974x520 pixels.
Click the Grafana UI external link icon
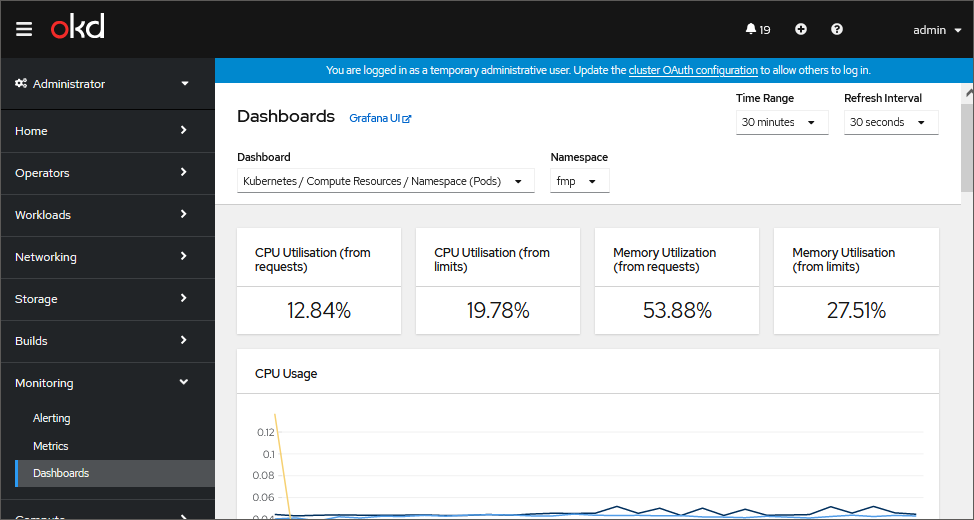[x=407, y=119]
